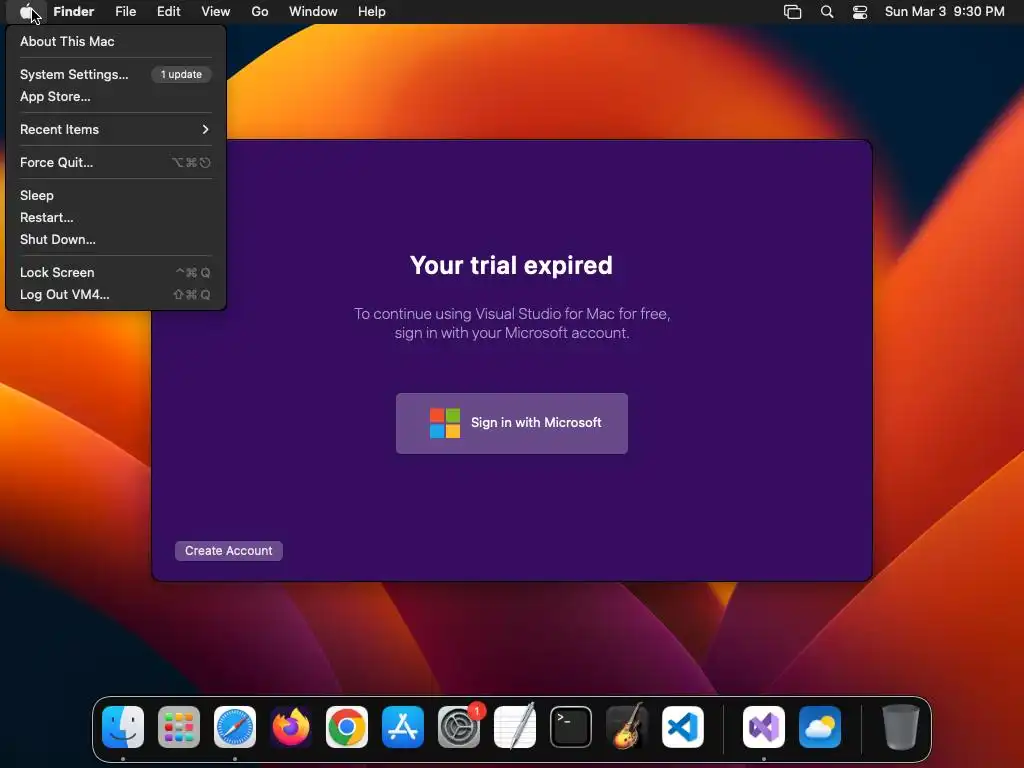Open Visual Studio Code from dock
Screen dimensions: 1024x768
pyautogui.click(x=683, y=727)
